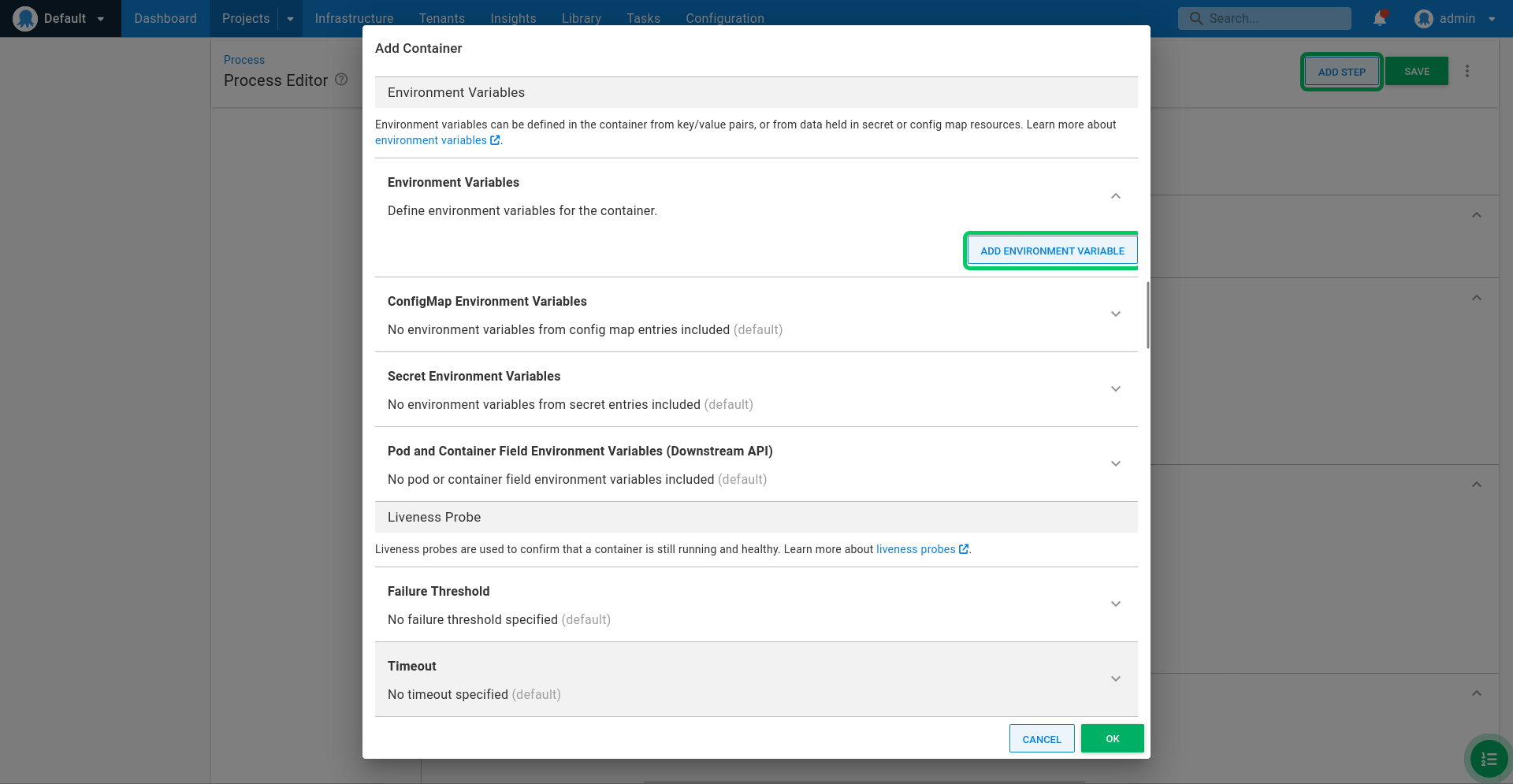Open the Dashboard menu
This screenshot has width=1513, height=784.
(165, 18)
